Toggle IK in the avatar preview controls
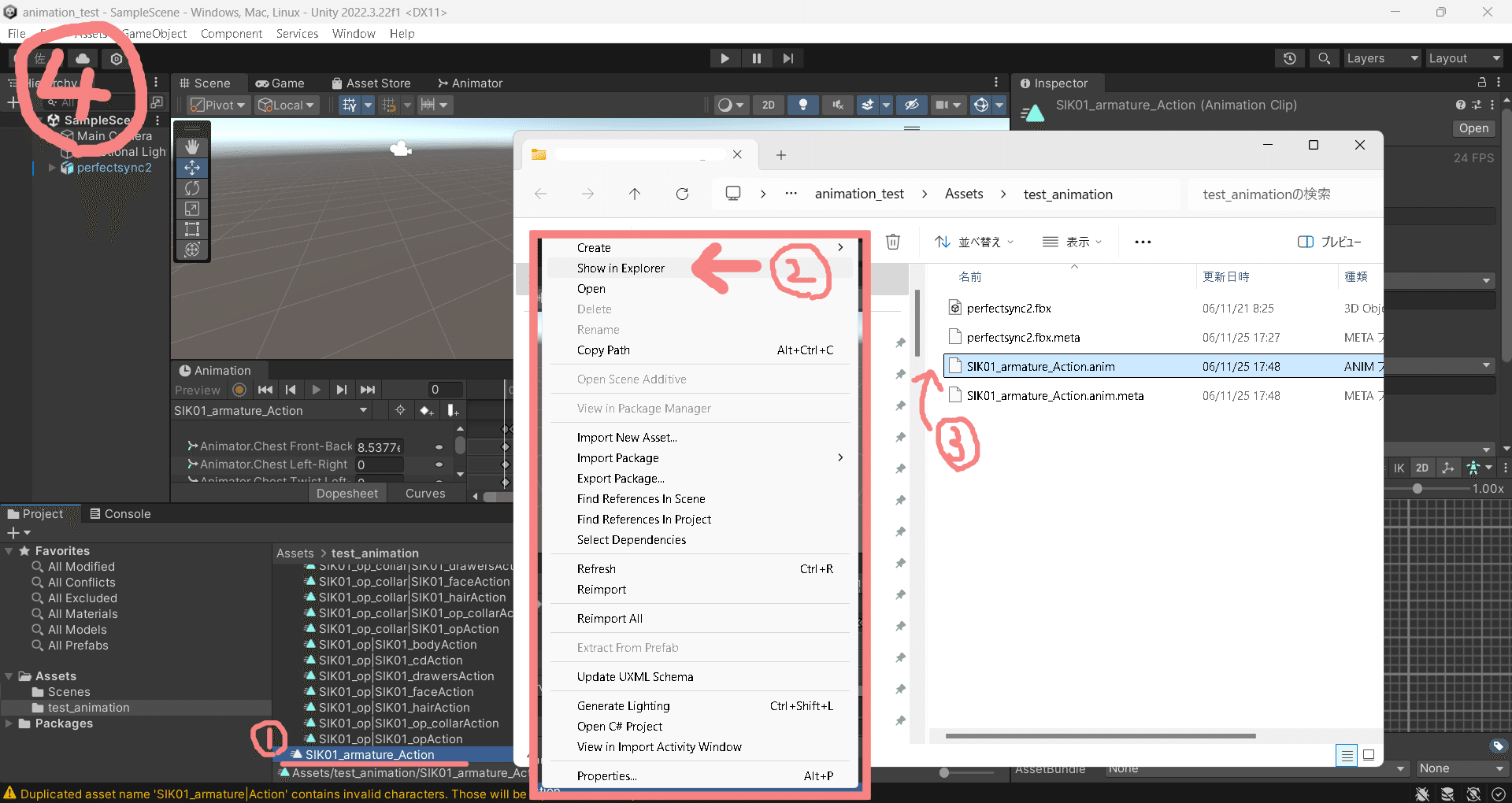Screen dimensions: 1512x803 tap(1399, 468)
